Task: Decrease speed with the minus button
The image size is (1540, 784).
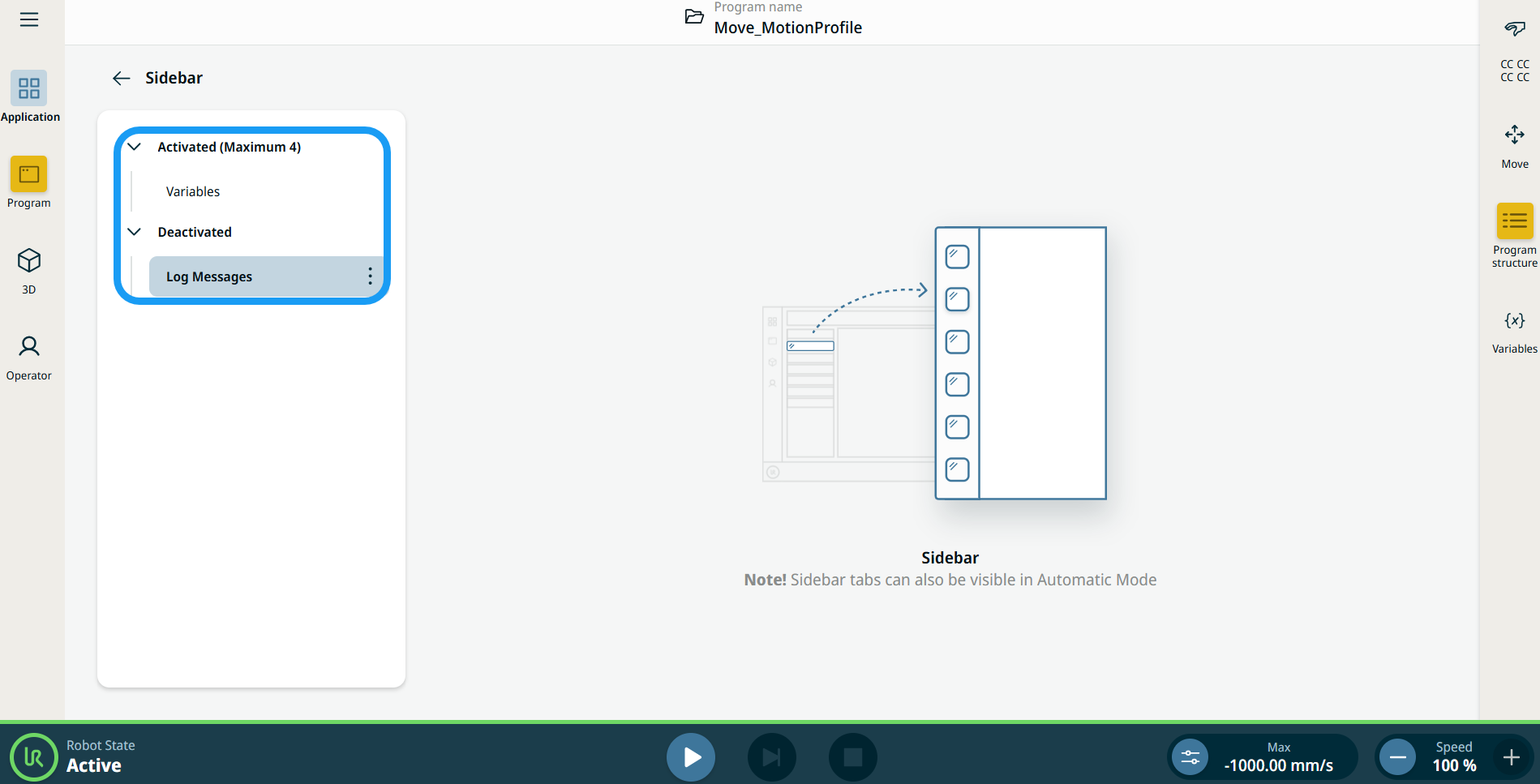Action: click(1397, 757)
